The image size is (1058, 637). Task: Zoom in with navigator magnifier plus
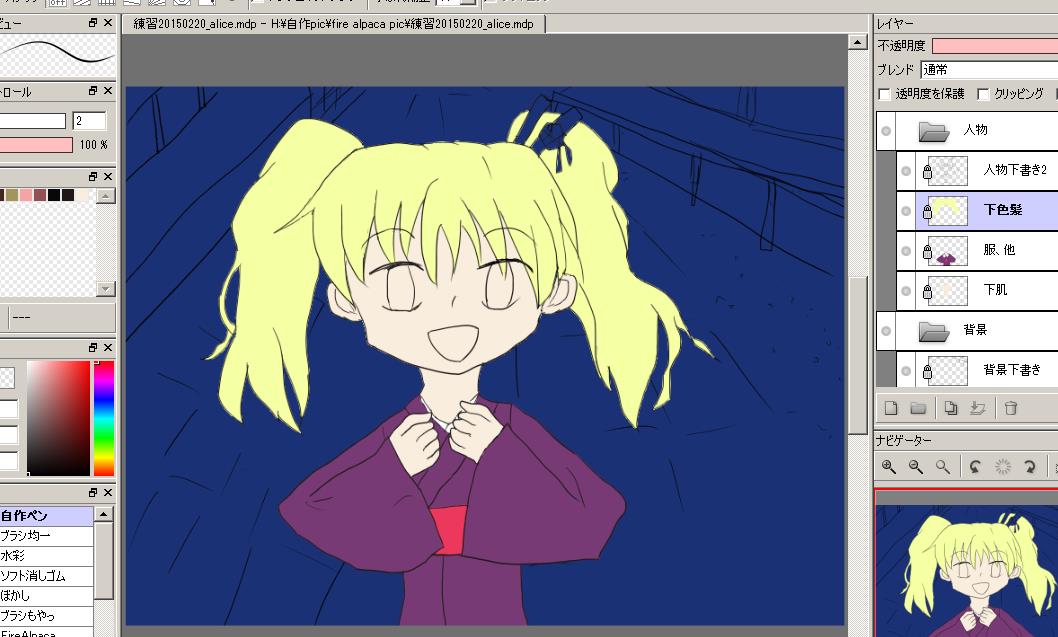coord(889,466)
